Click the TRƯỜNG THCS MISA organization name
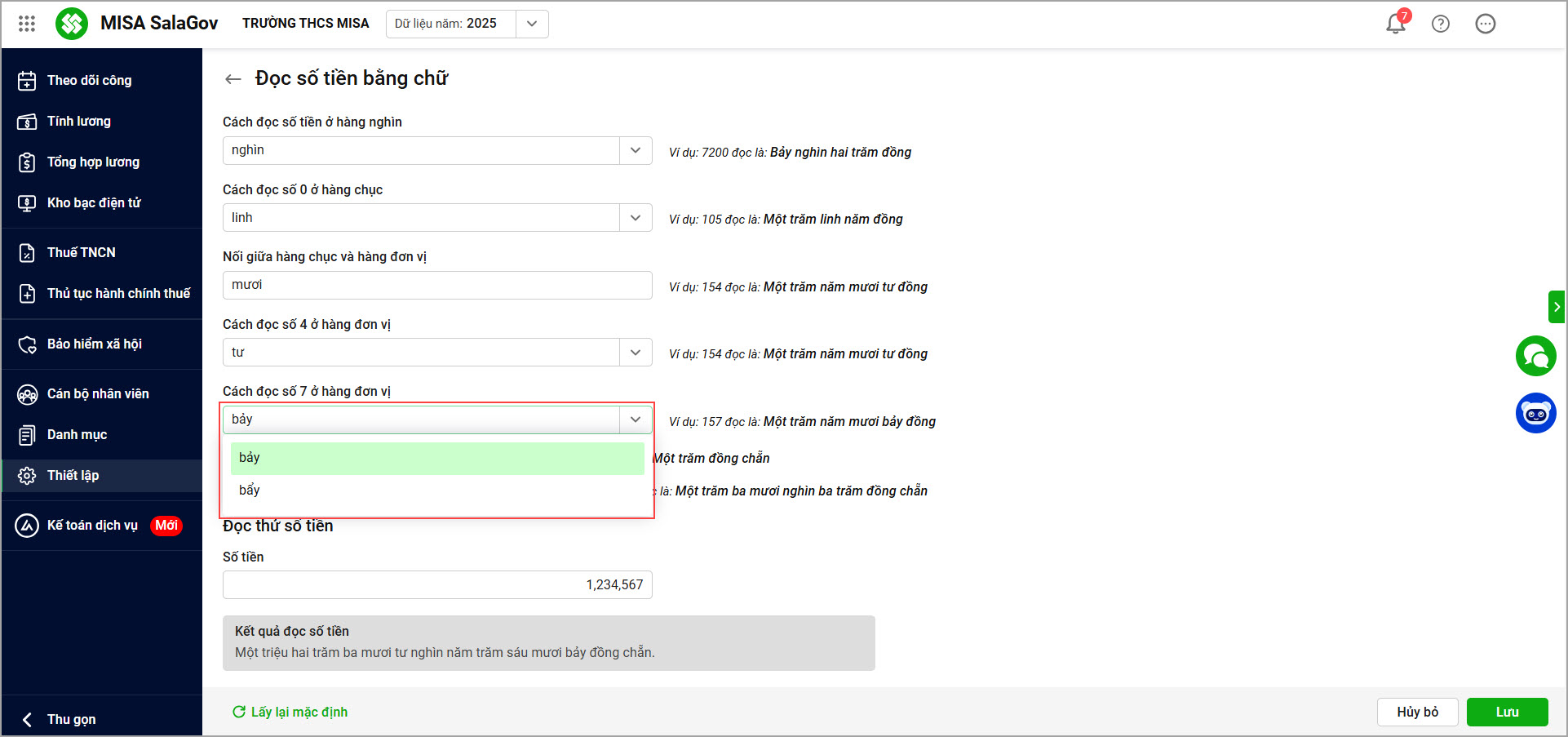1568x737 pixels. pyautogui.click(x=306, y=24)
